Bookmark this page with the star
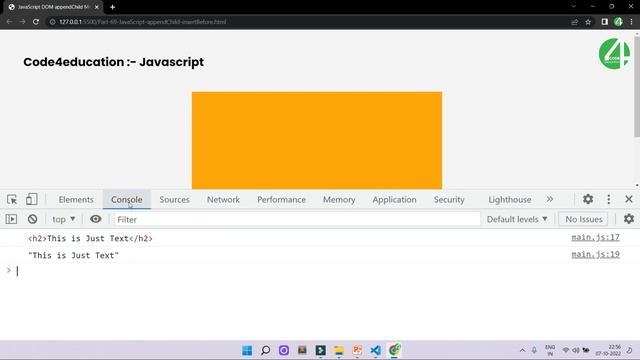 pos(588,22)
